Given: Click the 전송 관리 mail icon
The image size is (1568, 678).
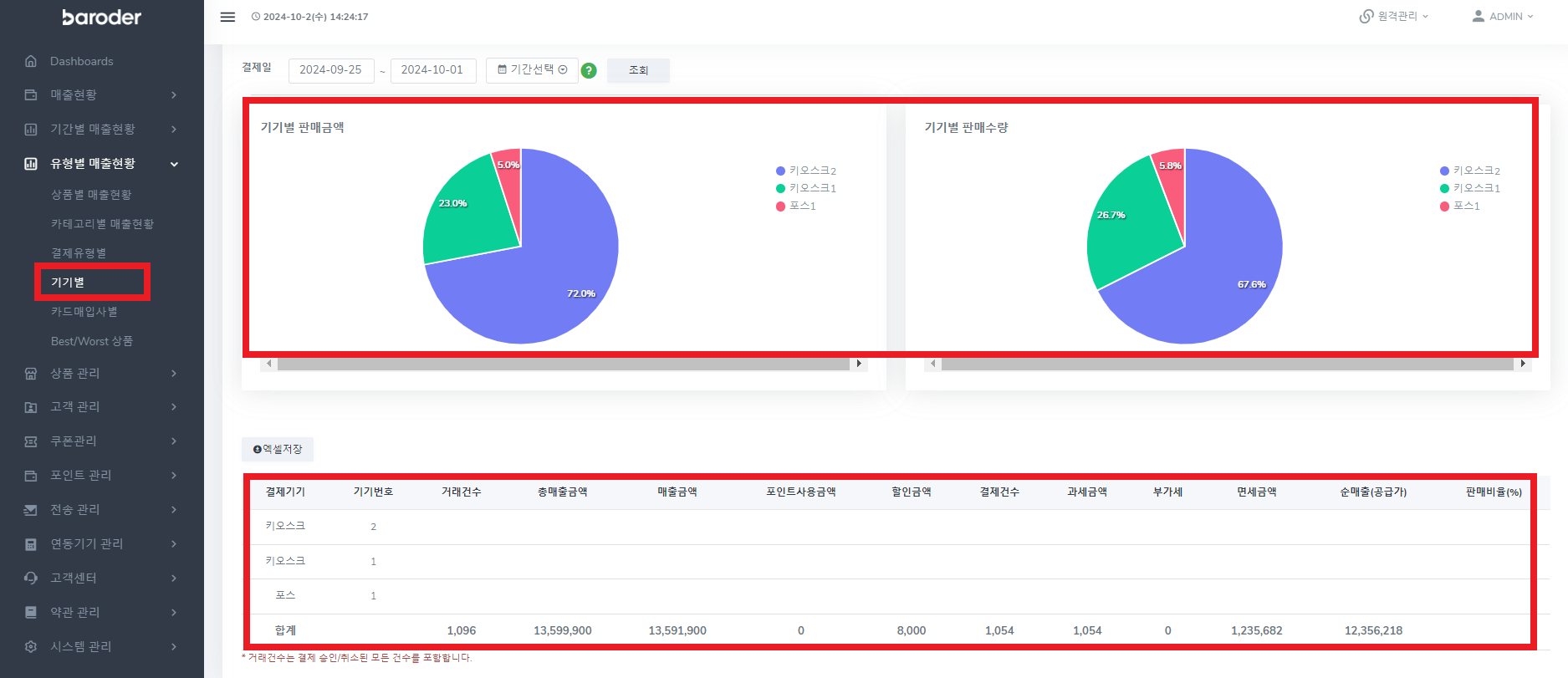Looking at the screenshot, I should pos(31,509).
